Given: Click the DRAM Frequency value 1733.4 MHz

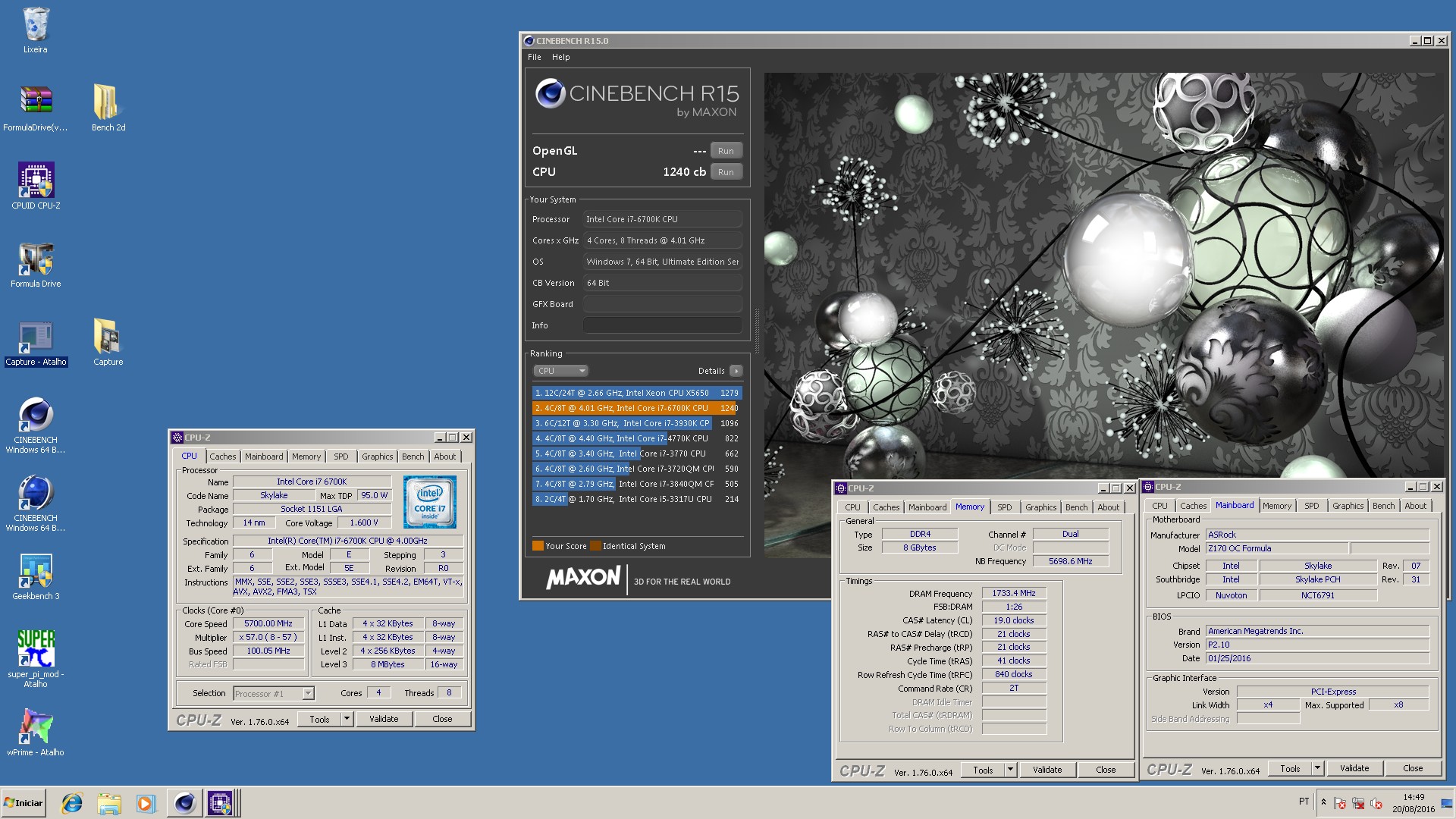Looking at the screenshot, I should (1014, 593).
